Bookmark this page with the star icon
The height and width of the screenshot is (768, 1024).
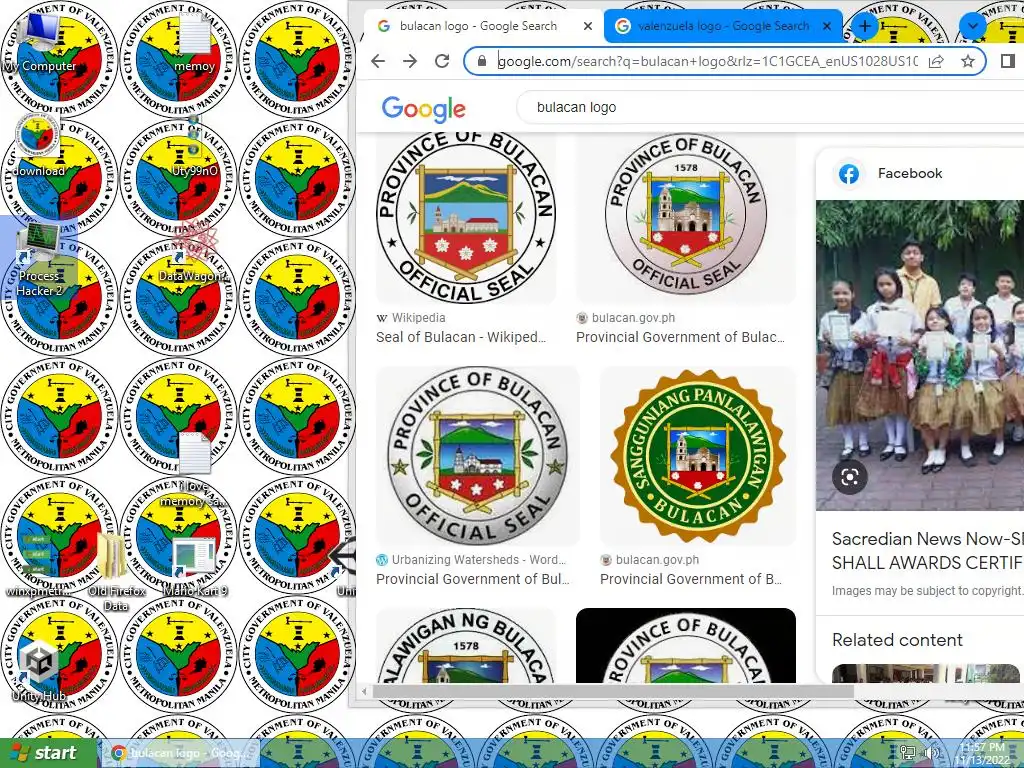pos(968,61)
